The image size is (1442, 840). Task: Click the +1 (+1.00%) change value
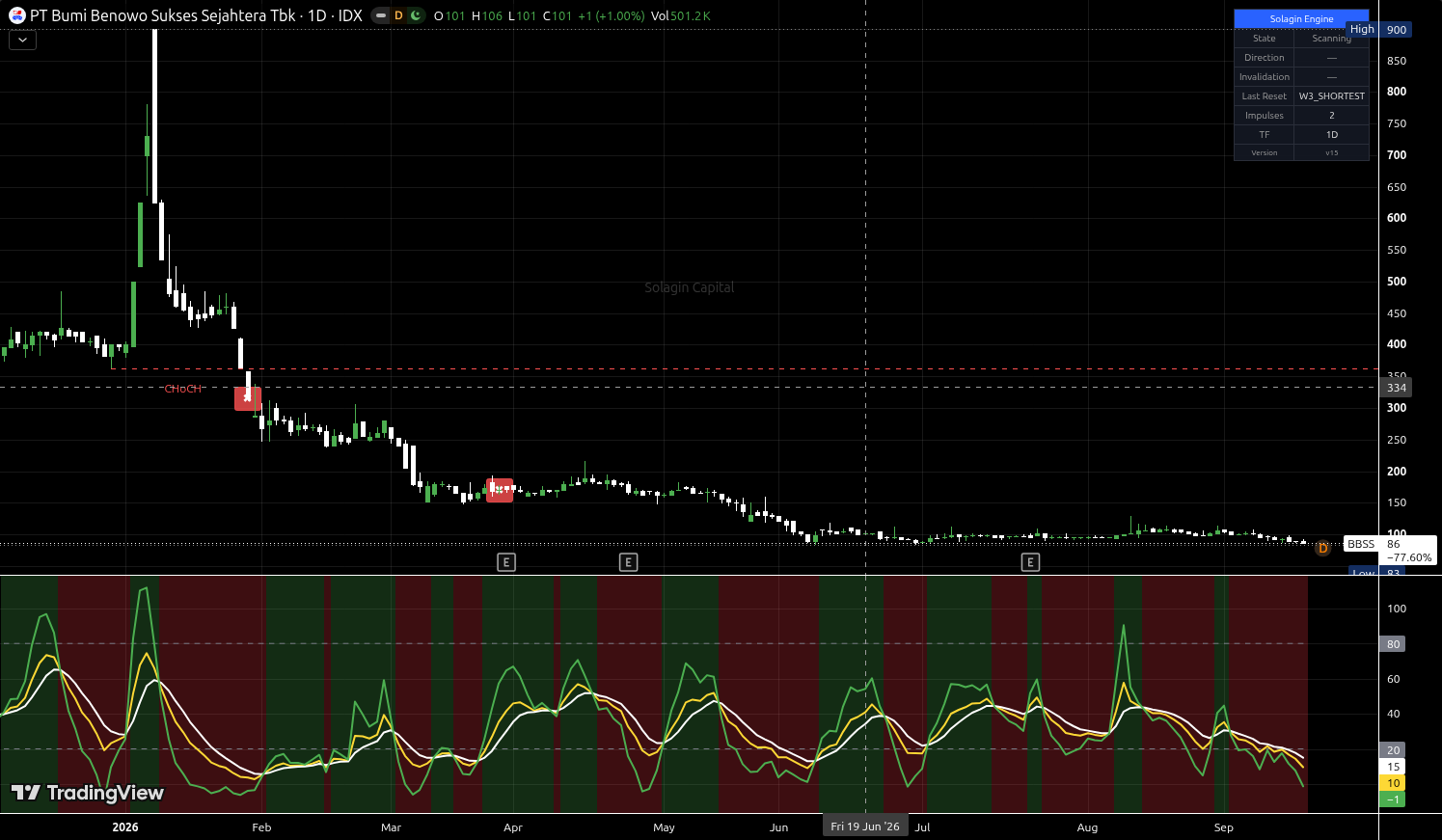coord(611,15)
